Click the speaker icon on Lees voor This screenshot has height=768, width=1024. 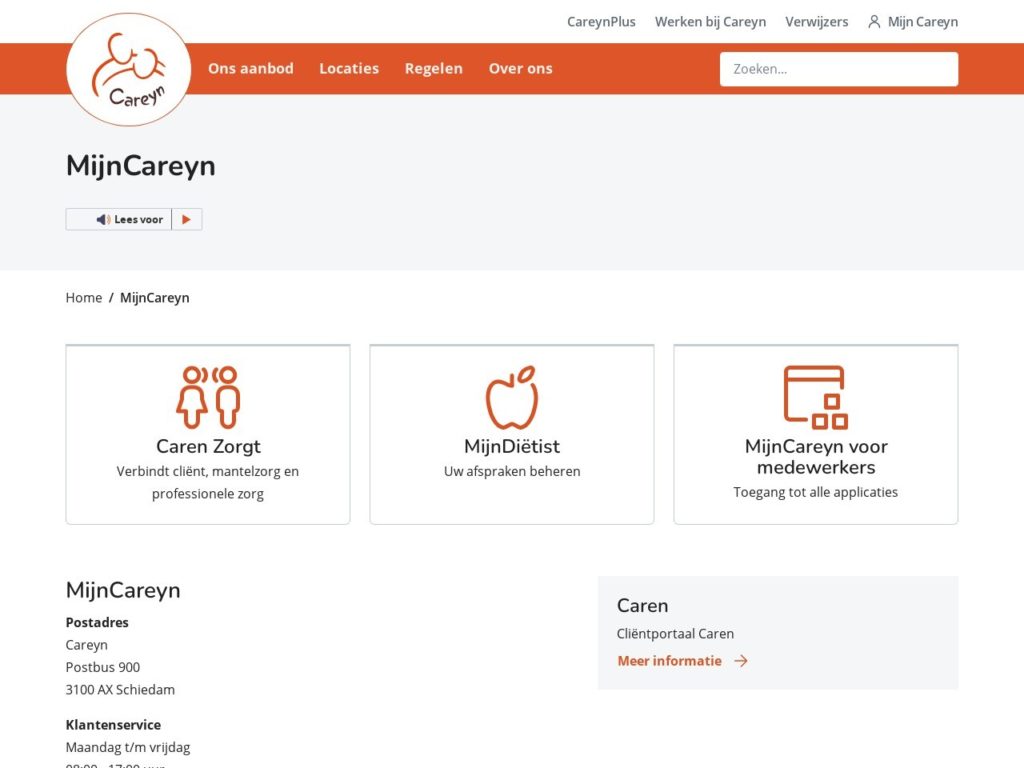tap(105, 219)
